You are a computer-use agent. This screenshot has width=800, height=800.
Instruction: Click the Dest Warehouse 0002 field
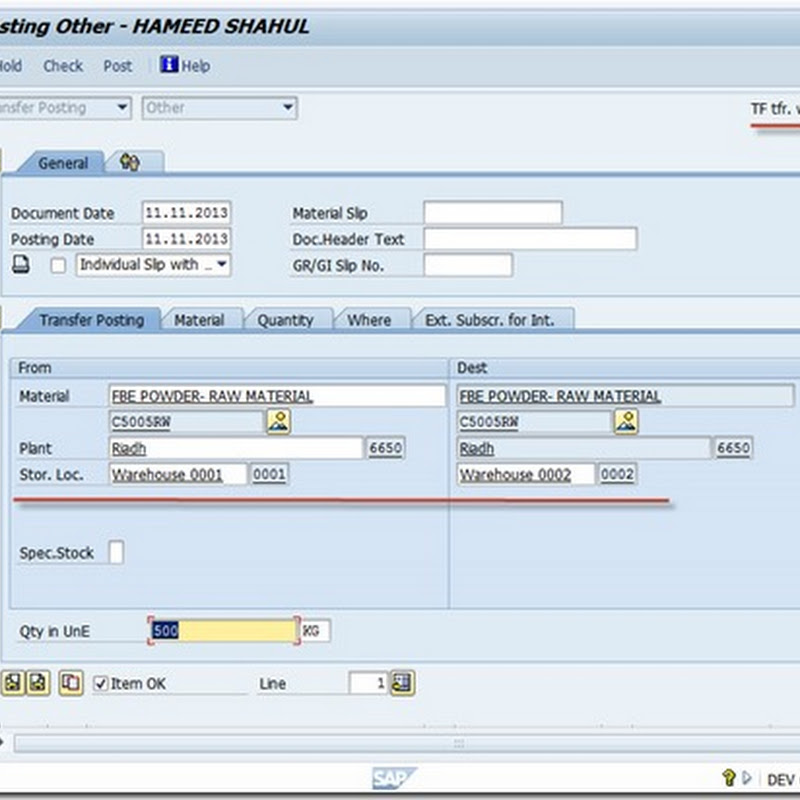point(526,474)
